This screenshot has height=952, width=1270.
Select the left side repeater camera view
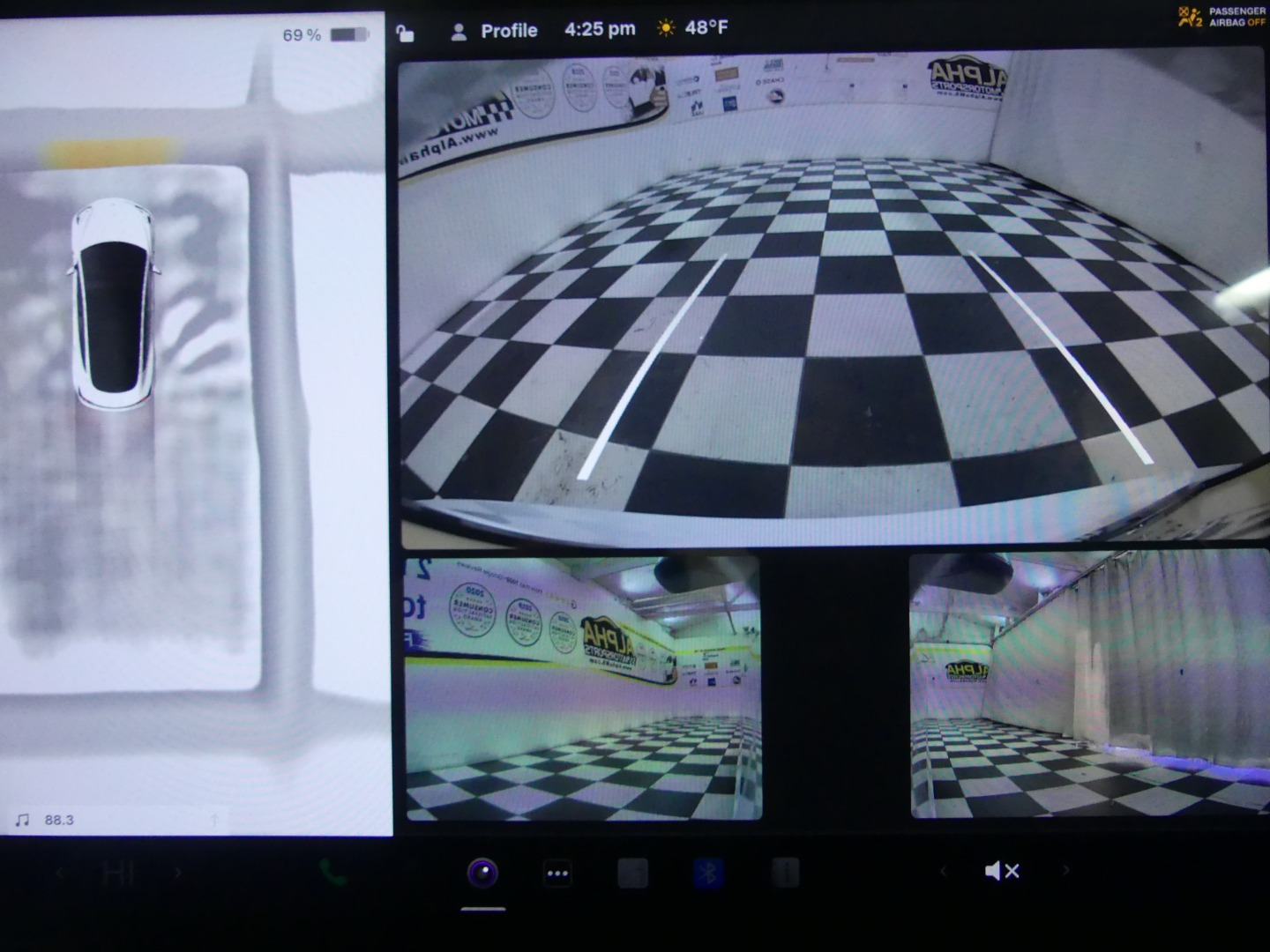(x=583, y=688)
